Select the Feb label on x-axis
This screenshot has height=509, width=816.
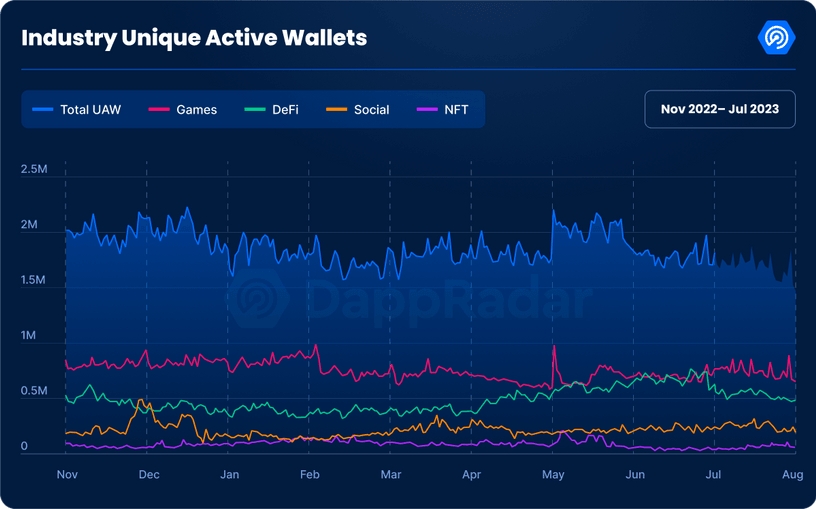(310, 475)
